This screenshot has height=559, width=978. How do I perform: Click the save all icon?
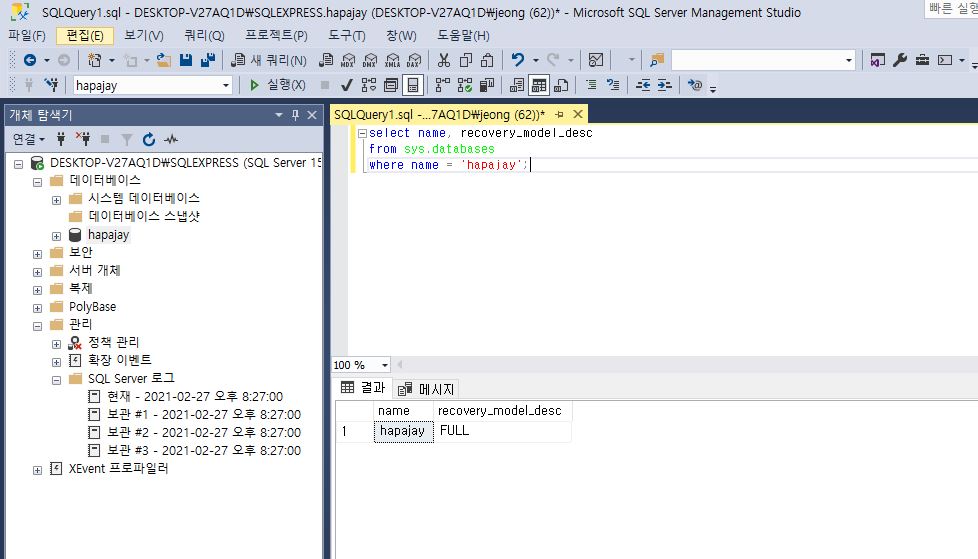pos(208,60)
